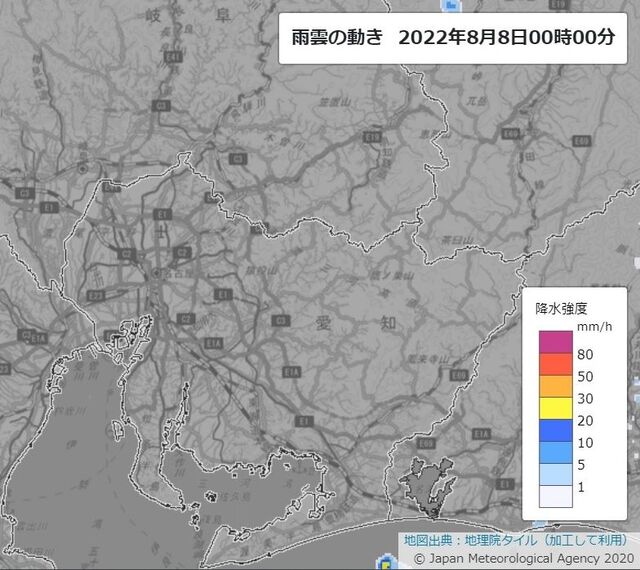Click the 雨雲の動き title text
The height and width of the screenshot is (570, 640).
337,38
